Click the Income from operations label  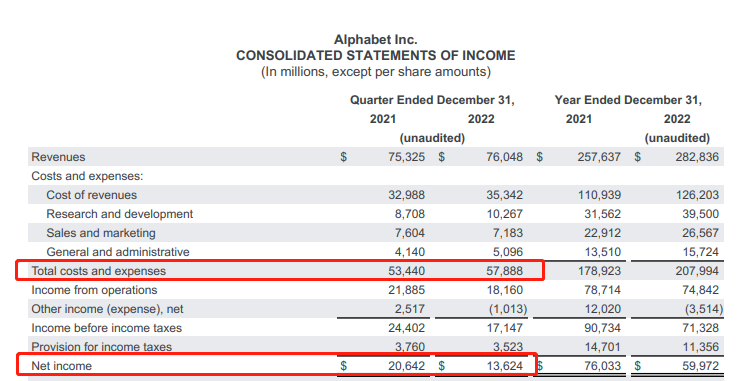[94, 290]
